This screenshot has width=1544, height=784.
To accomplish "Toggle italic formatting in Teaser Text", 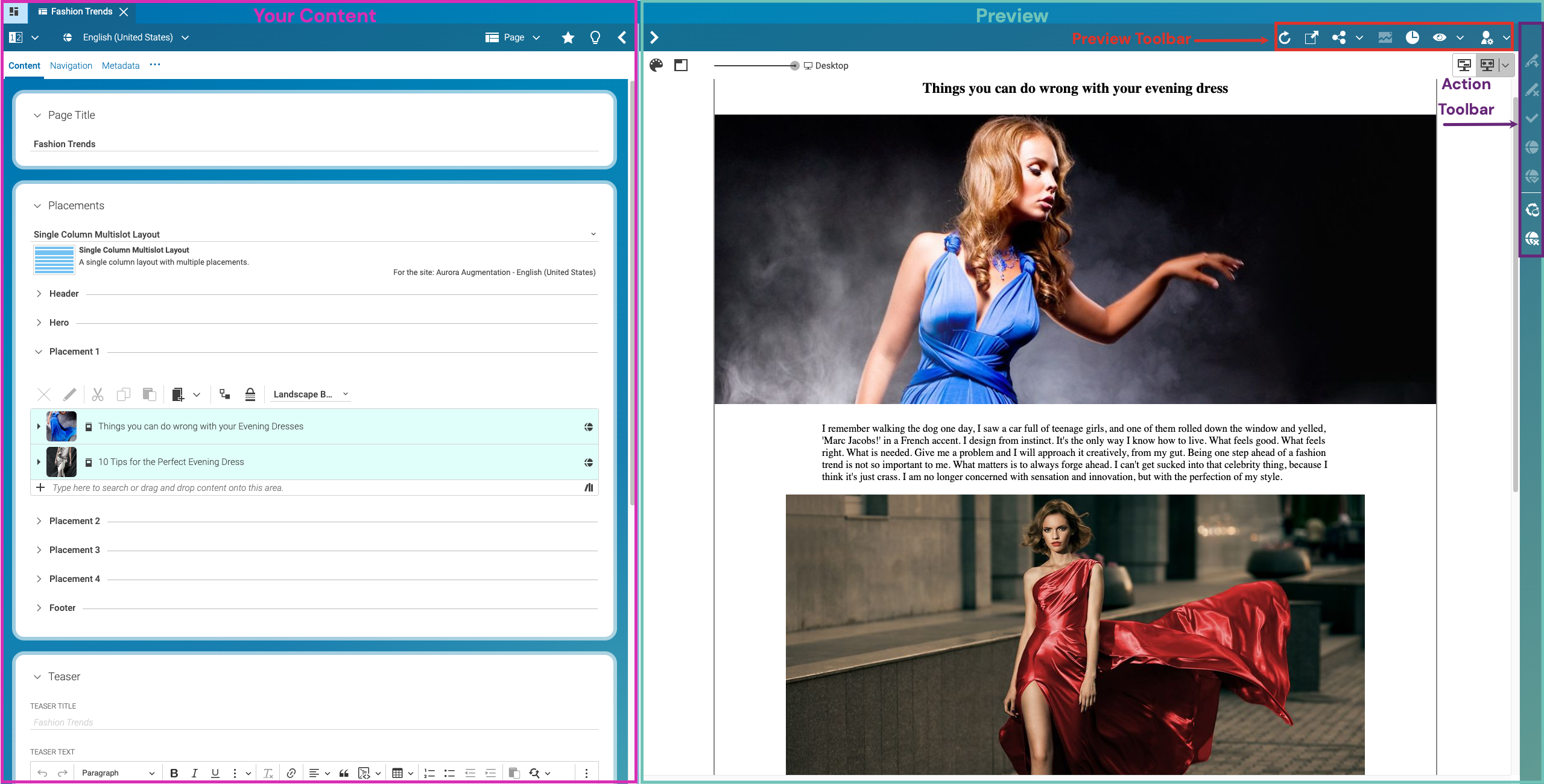I will (x=194, y=773).
